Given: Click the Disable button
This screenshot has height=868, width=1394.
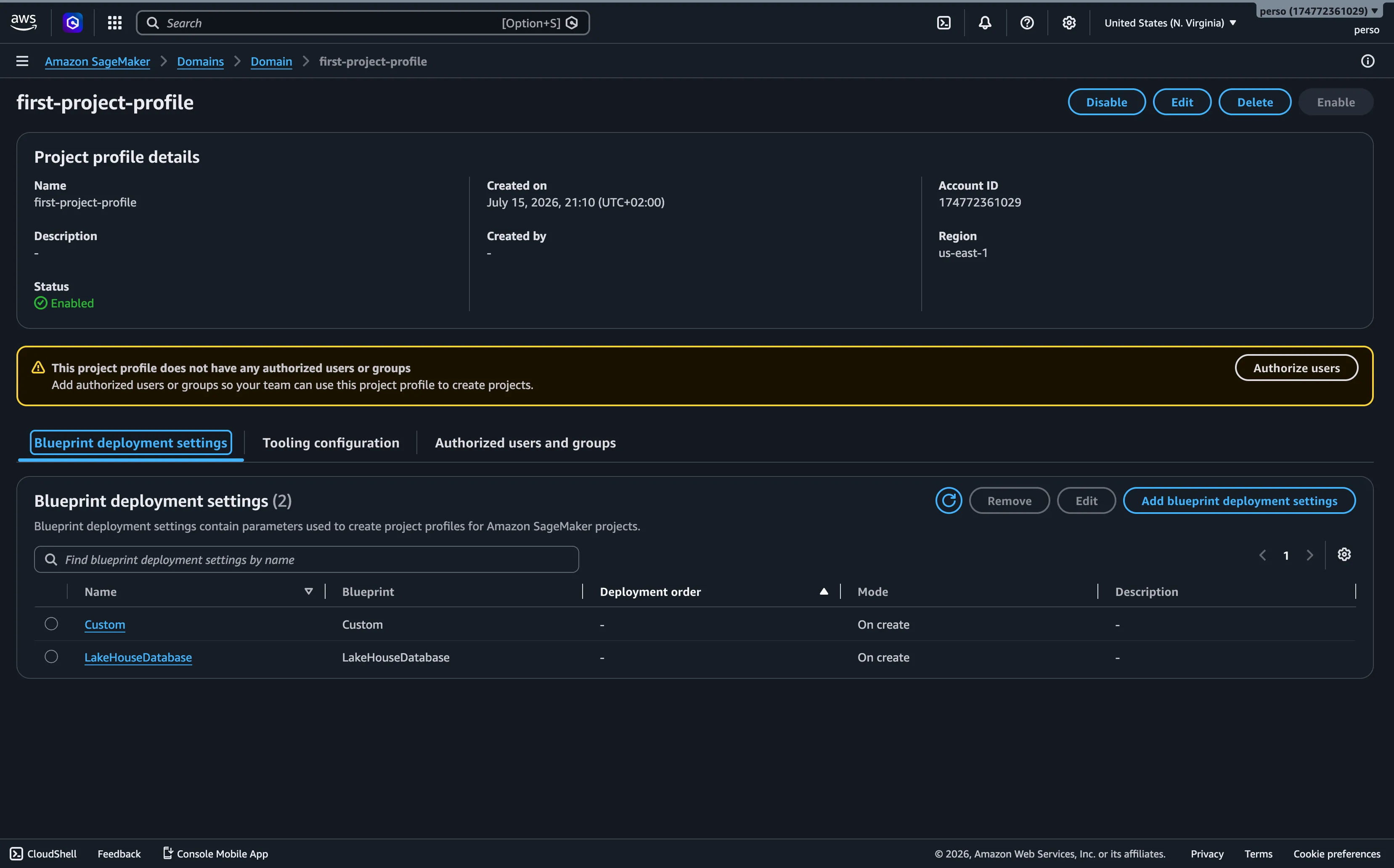Looking at the screenshot, I should (1106, 102).
